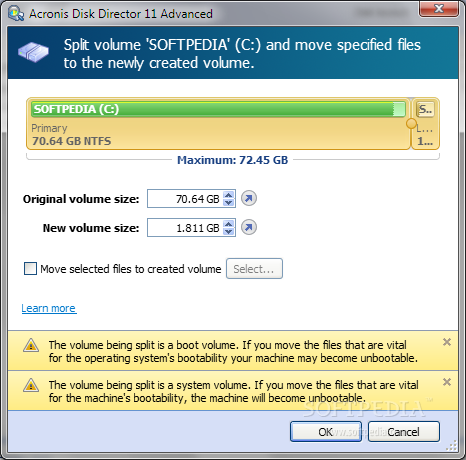Screen dimensions: 466x460
Task: Click the '70.64 GB NTFS' text
Action: (71, 141)
